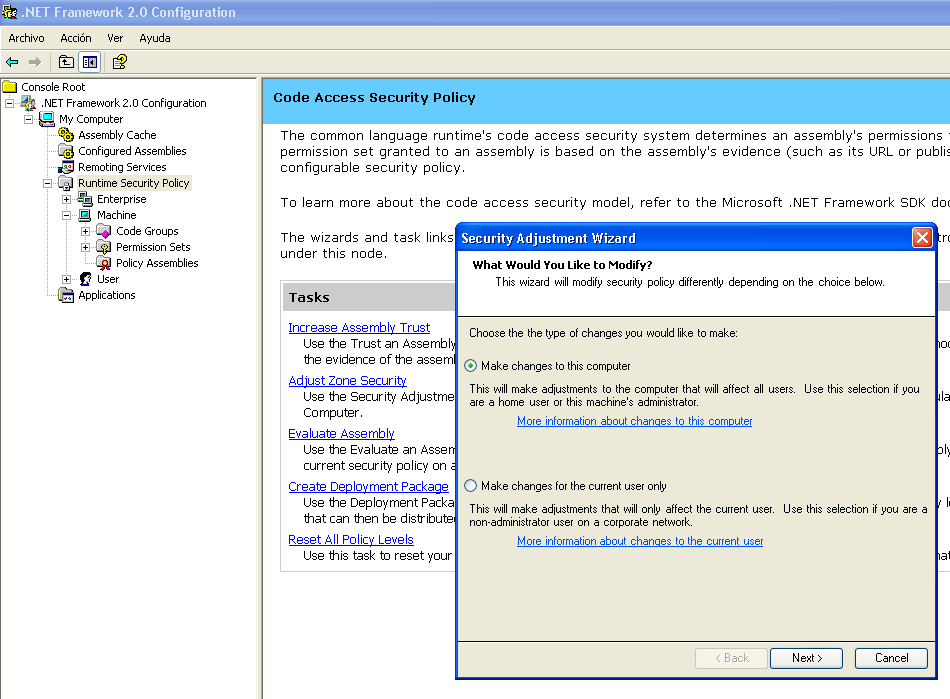This screenshot has height=699, width=950.
Task: Expand the Enterprise policy node
Action: coord(67,199)
